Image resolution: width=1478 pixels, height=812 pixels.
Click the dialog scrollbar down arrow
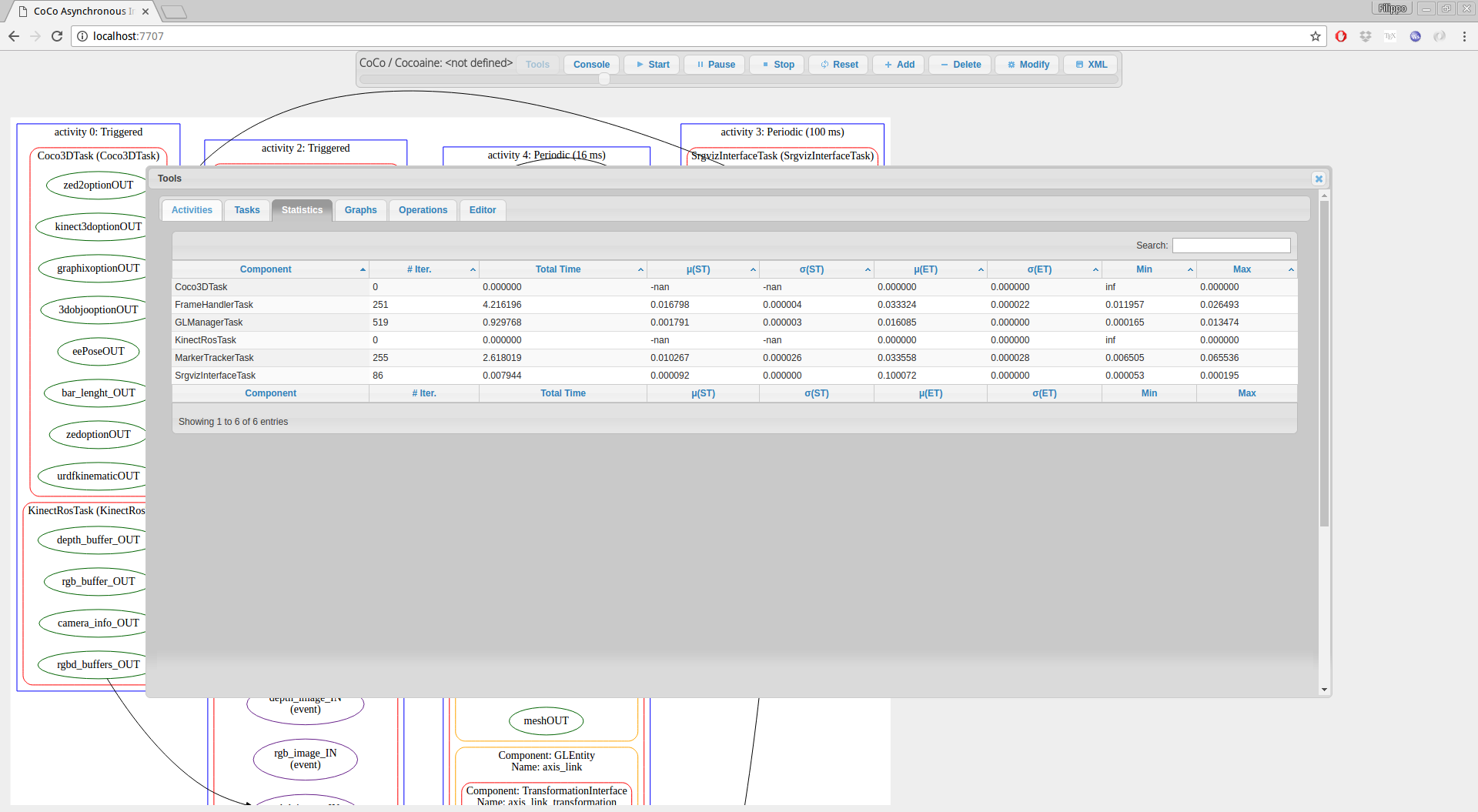[x=1324, y=690]
